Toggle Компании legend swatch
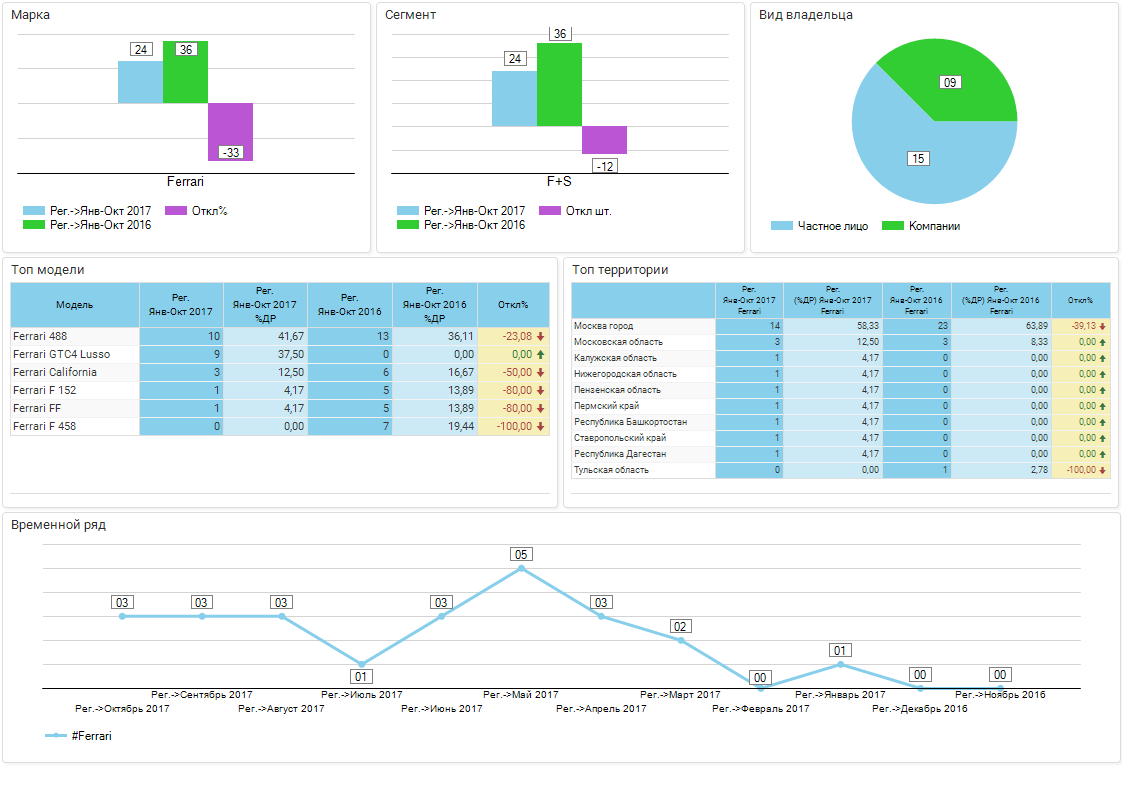Screen dimensions: 1122x793 [893, 226]
